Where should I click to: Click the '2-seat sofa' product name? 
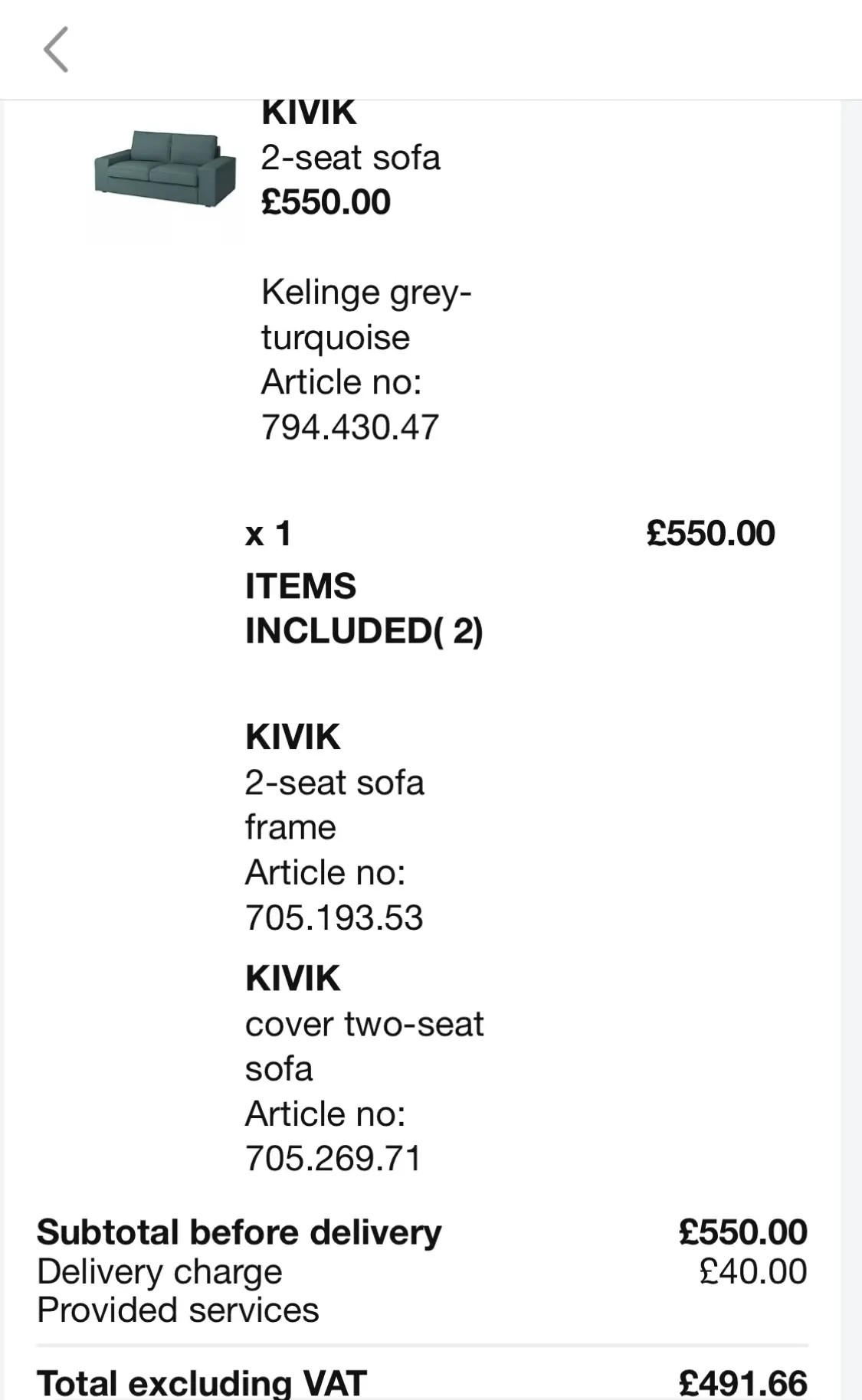coord(350,158)
